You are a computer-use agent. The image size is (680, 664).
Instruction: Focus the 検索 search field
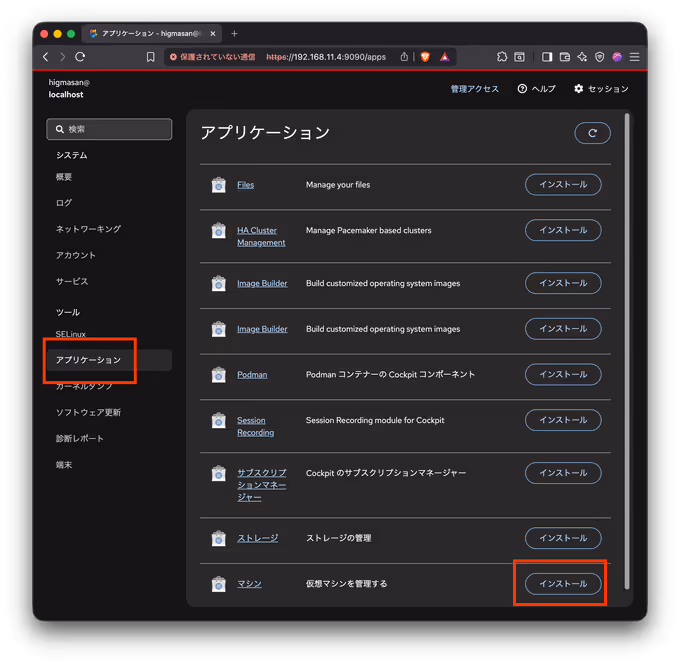pos(109,129)
